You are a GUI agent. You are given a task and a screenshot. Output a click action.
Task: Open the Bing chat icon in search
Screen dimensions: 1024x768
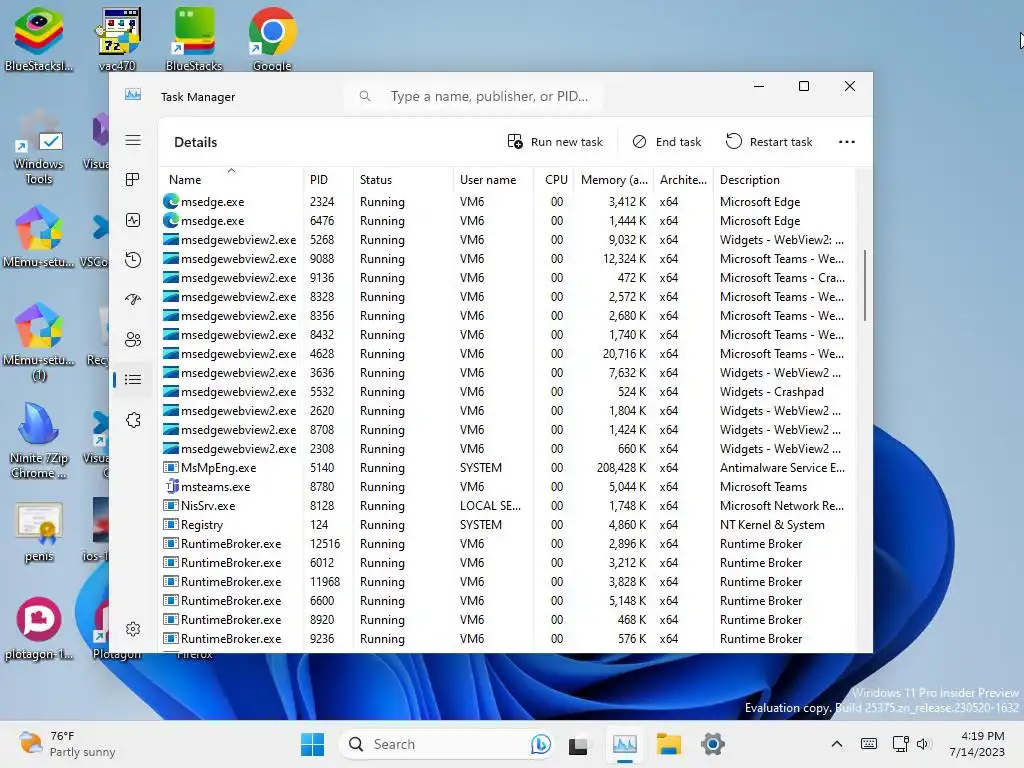click(541, 744)
